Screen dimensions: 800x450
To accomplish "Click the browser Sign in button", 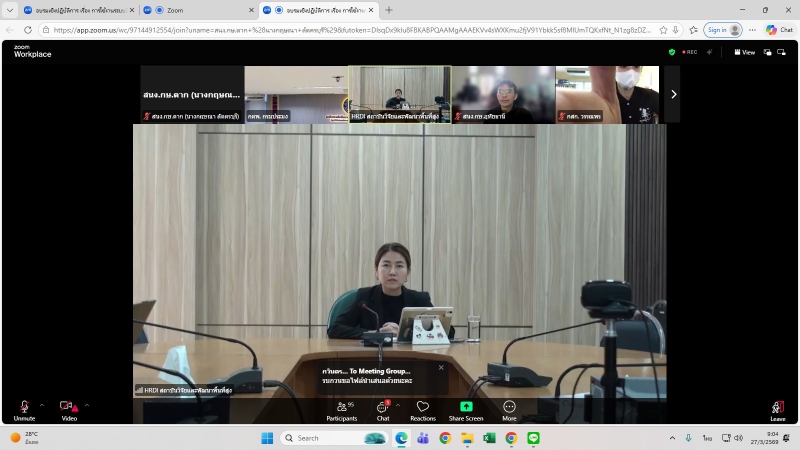I will (717, 30).
